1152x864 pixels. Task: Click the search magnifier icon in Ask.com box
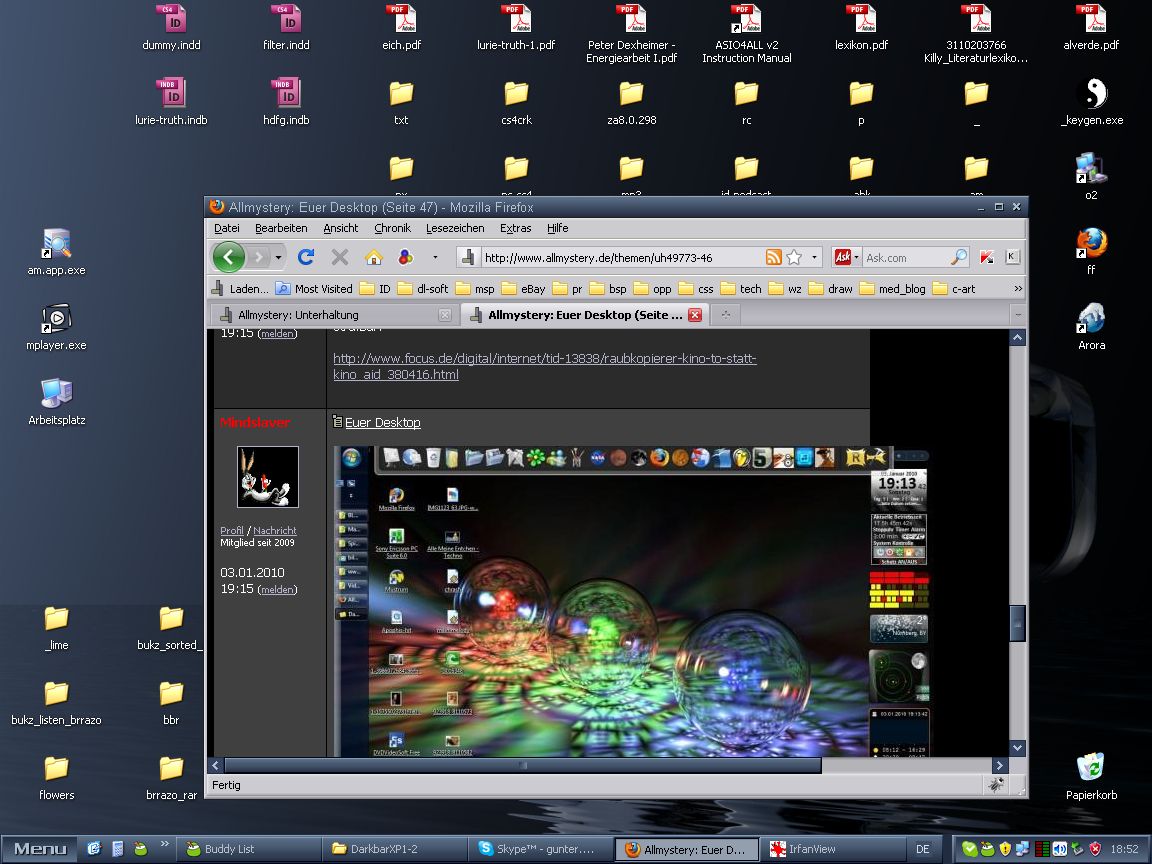tap(959, 257)
